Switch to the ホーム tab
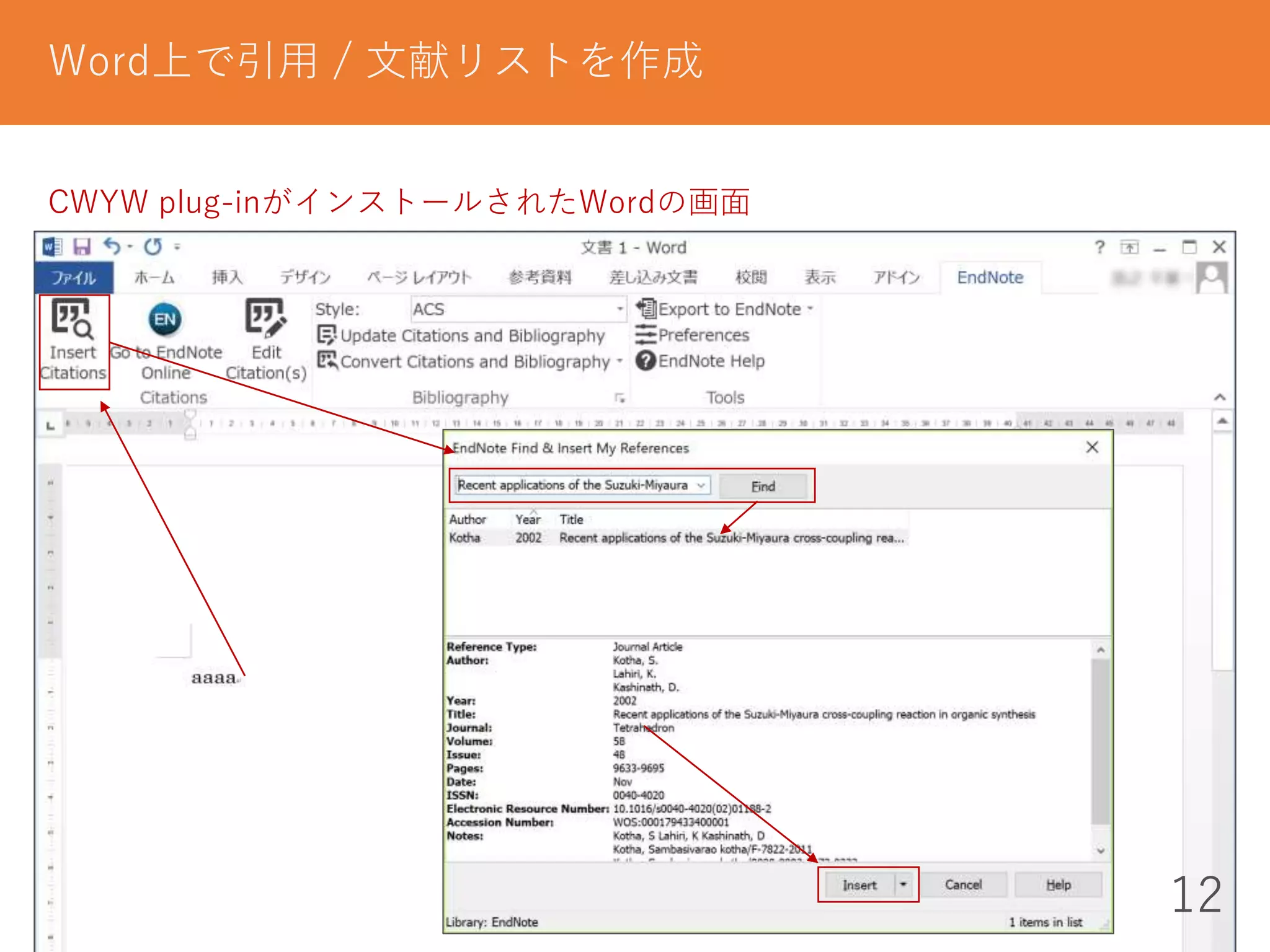 154,277
